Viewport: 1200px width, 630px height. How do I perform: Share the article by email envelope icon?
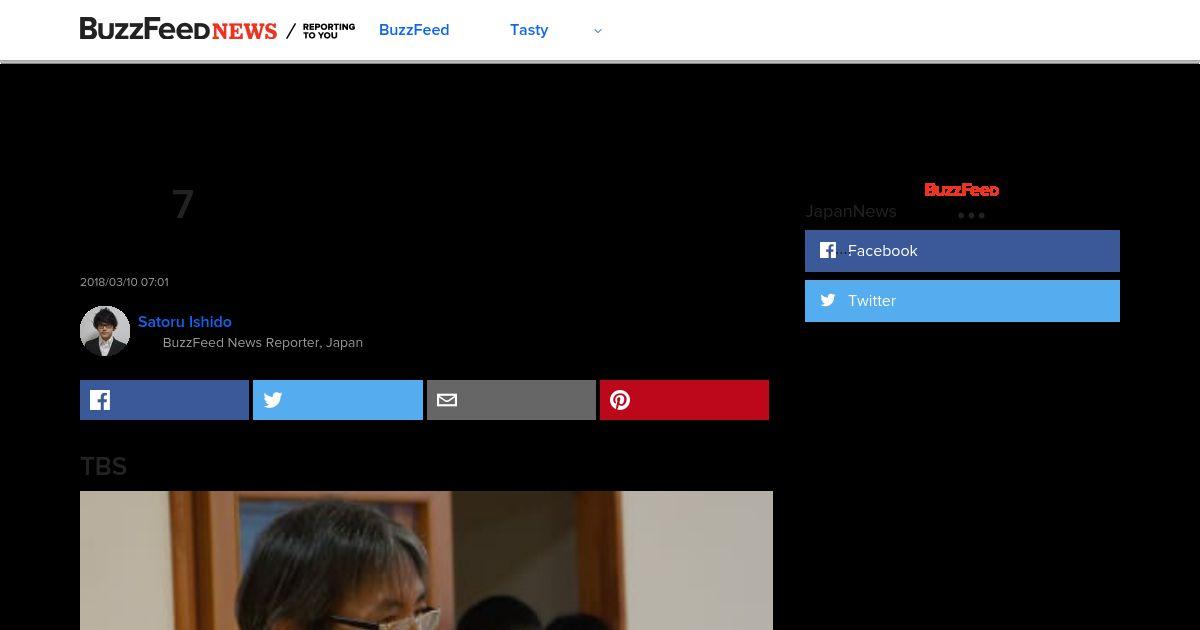click(x=511, y=400)
